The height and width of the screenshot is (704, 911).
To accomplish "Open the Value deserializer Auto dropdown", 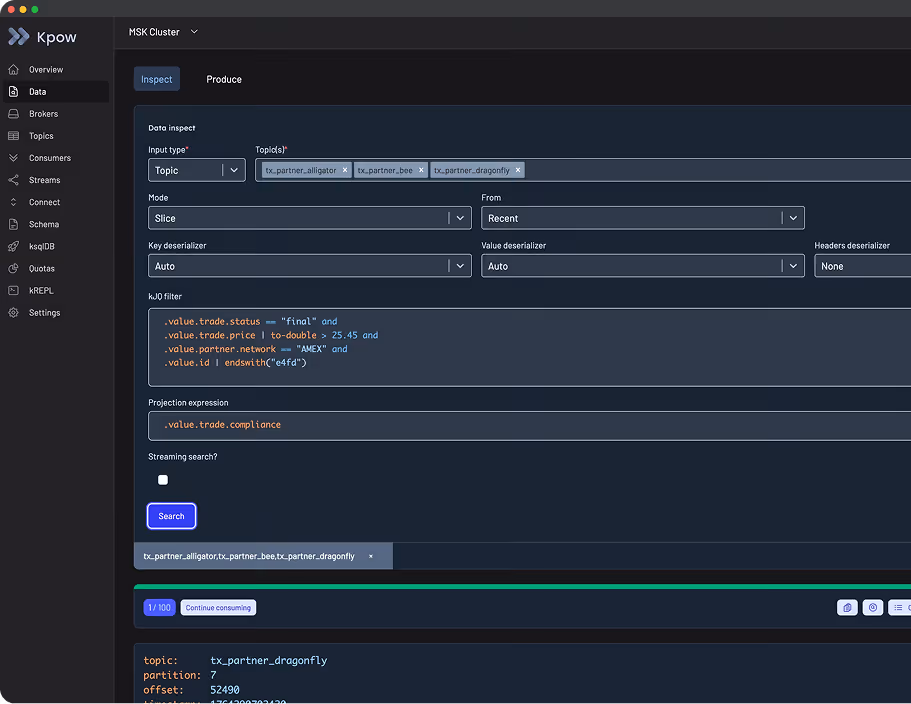I will [x=643, y=266].
